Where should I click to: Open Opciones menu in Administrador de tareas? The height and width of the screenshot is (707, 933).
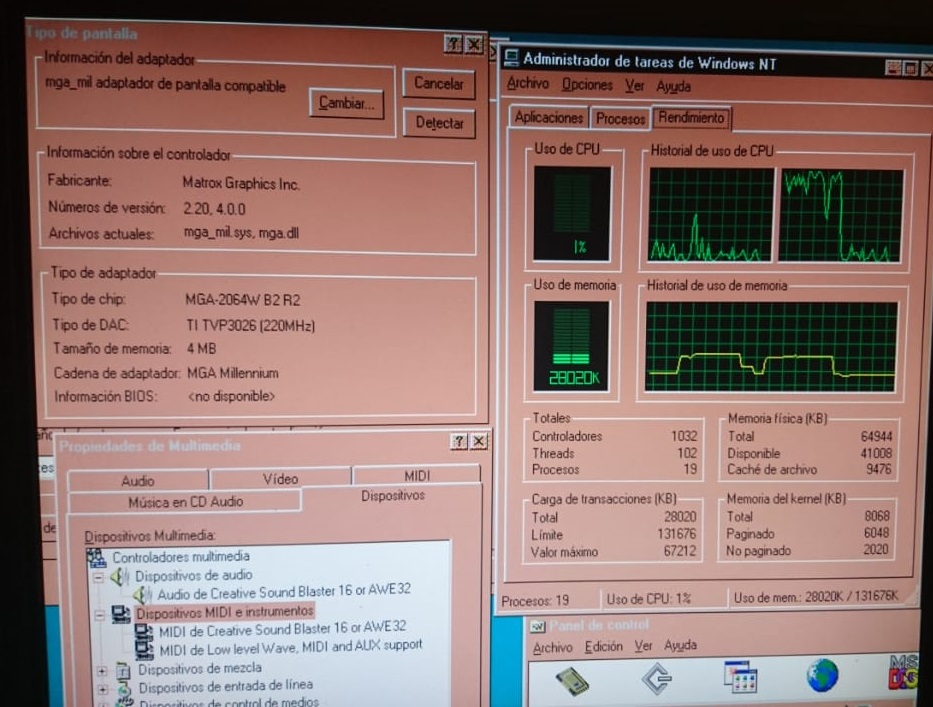(x=587, y=85)
